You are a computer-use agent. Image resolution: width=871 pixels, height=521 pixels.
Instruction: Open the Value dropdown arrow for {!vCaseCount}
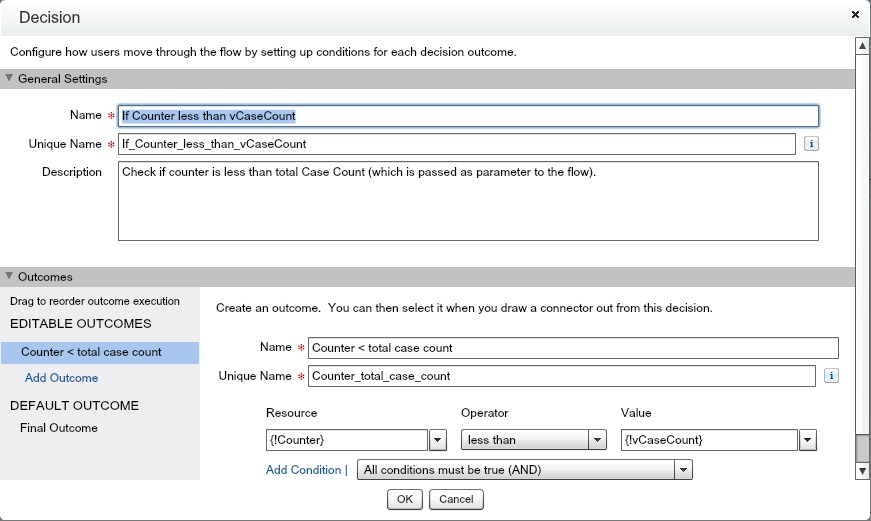(x=808, y=440)
